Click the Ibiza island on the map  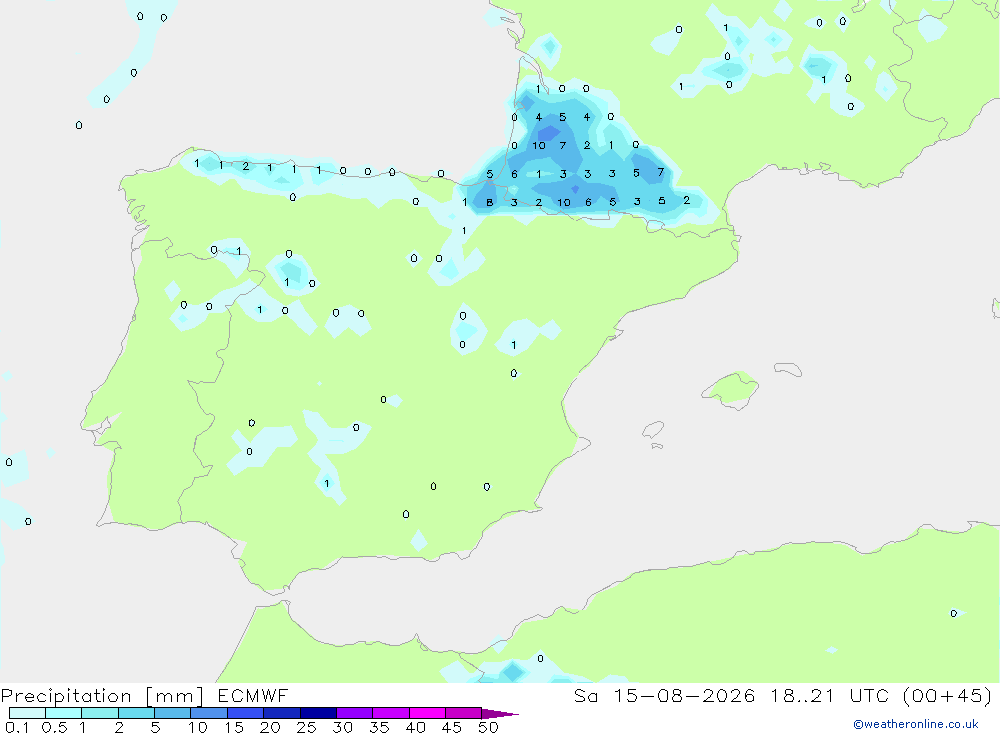tap(653, 431)
